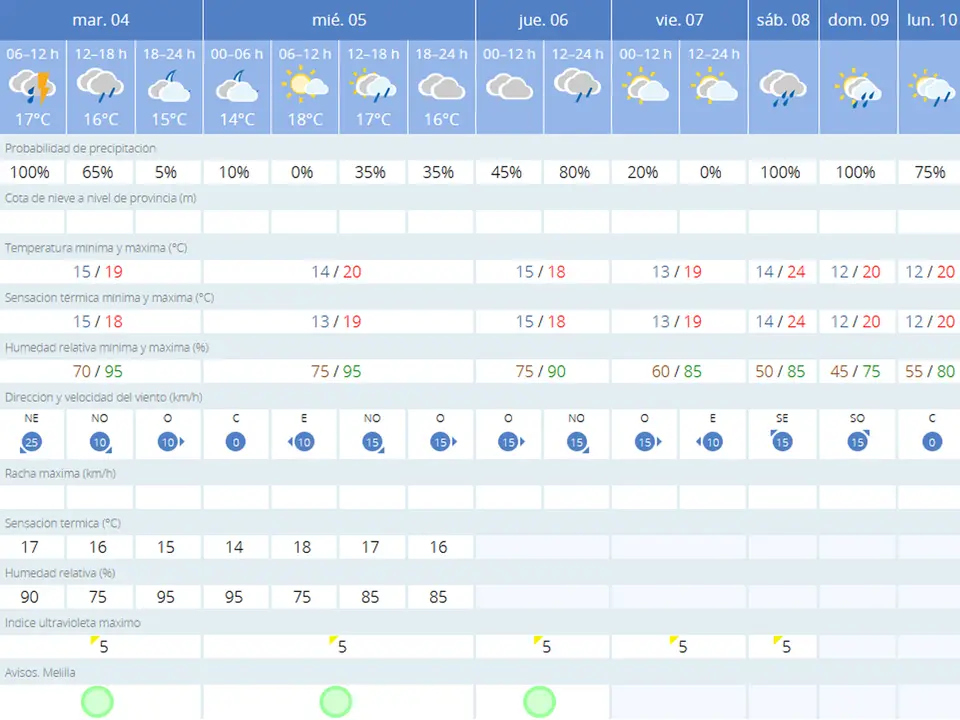The image size is (960, 720).
Task: Click the thunderstorm icon for mar. 04 06–12 h
Action: pyautogui.click(x=32, y=87)
